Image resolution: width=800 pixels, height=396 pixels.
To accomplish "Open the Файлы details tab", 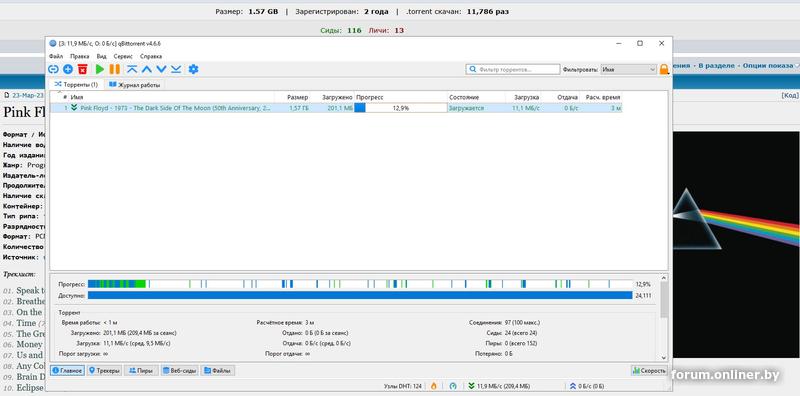I will [x=218, y=370].
